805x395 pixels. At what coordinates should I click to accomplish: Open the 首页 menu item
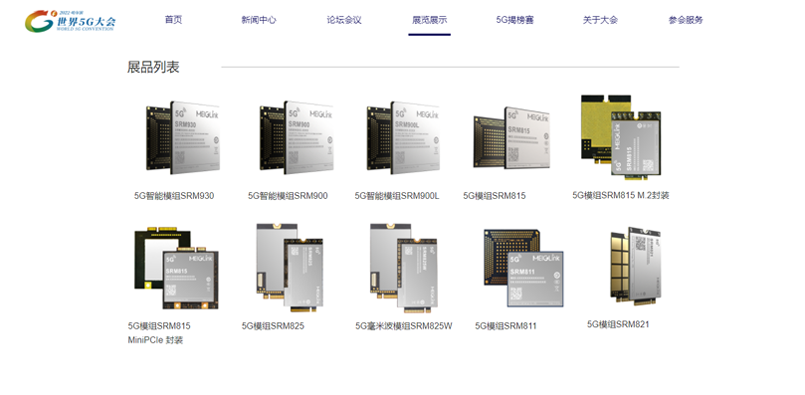pos(174,20)
